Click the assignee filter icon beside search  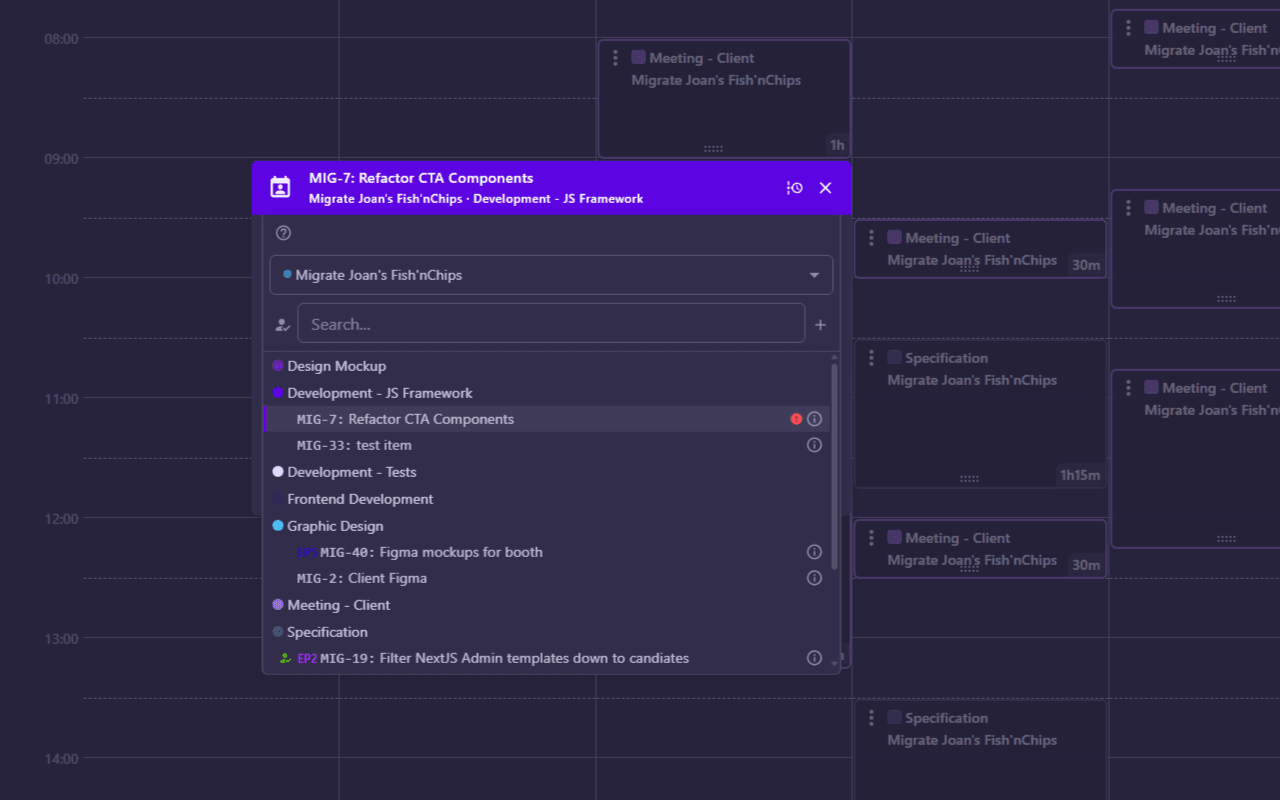281,324
